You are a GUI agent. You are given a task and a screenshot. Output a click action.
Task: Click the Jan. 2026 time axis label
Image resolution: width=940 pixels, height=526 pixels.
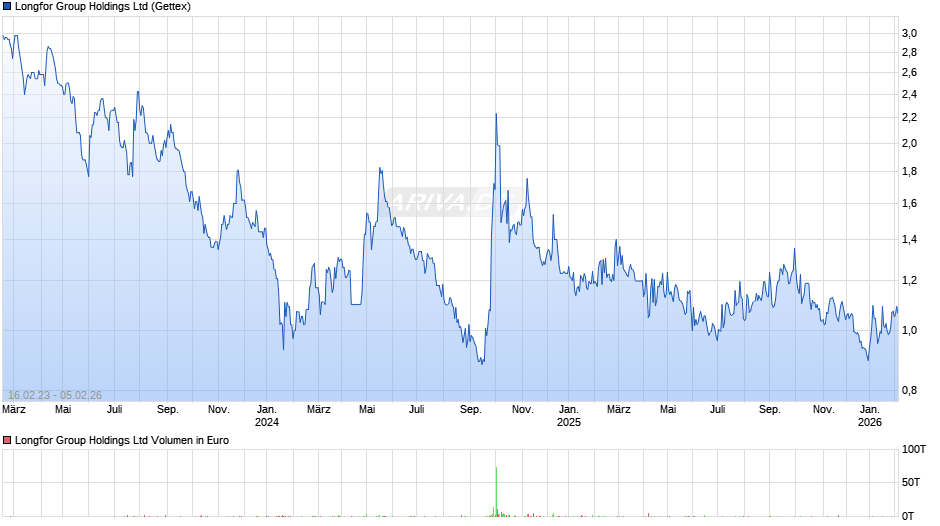[x=870, y=416]
